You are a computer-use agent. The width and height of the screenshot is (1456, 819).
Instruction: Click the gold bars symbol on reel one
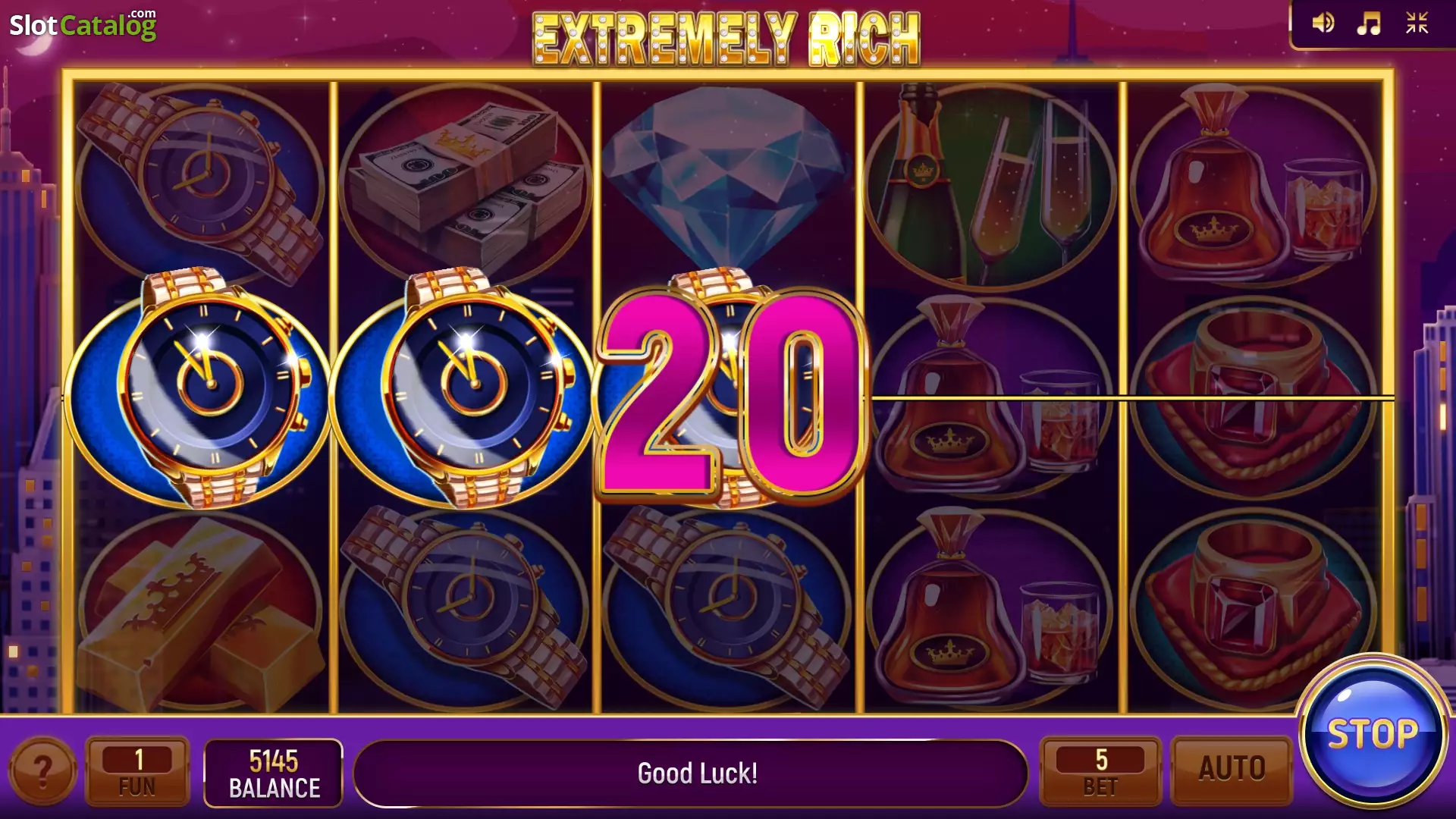click(199, 610)
